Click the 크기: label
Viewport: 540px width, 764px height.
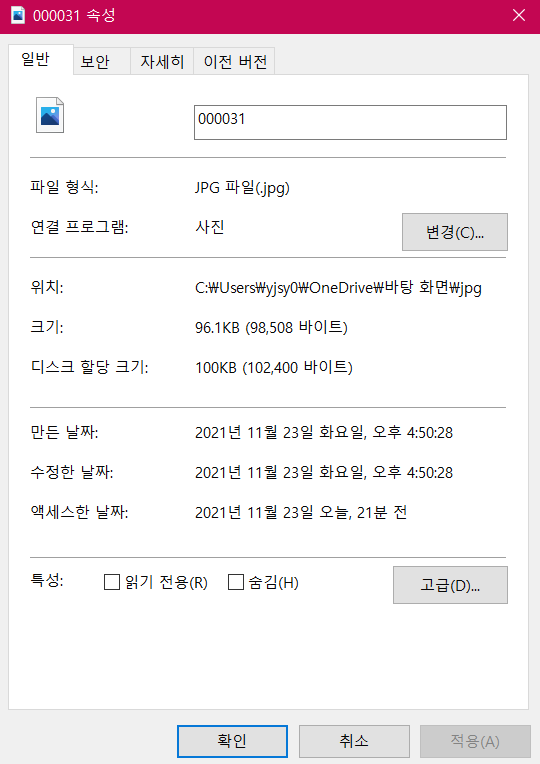[47, 327]
